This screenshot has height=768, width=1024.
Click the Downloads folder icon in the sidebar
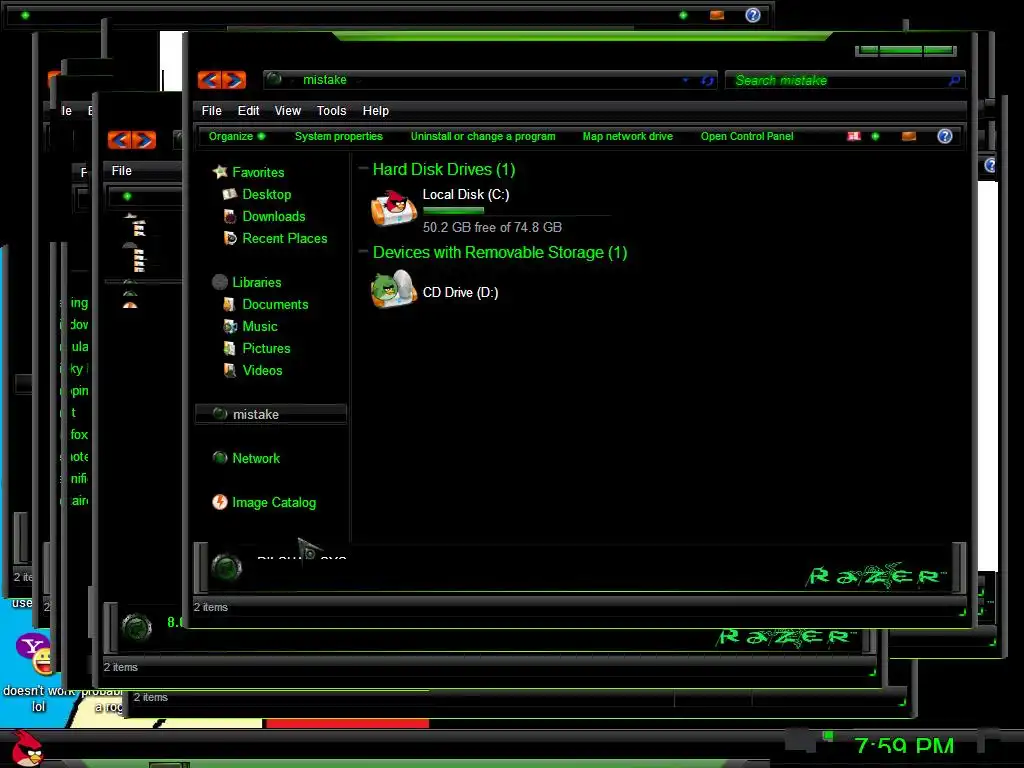[x=229, y=216]
